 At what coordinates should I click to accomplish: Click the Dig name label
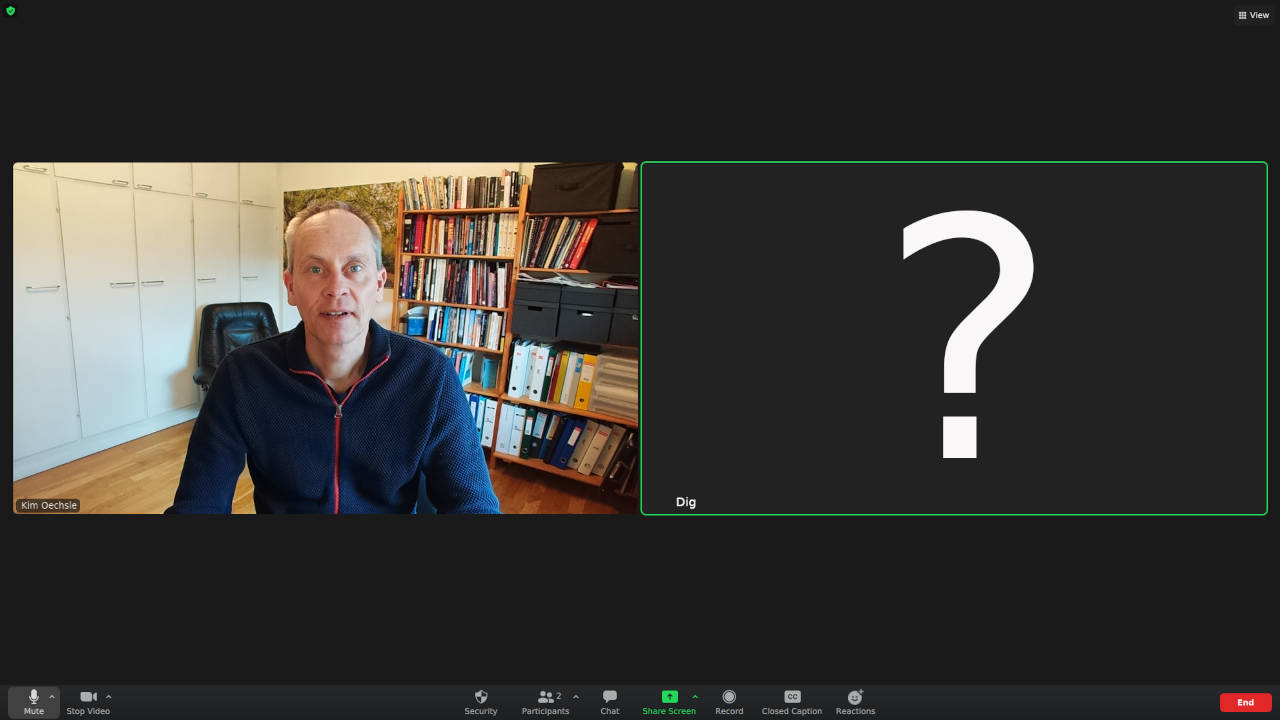tap(685, 502)
